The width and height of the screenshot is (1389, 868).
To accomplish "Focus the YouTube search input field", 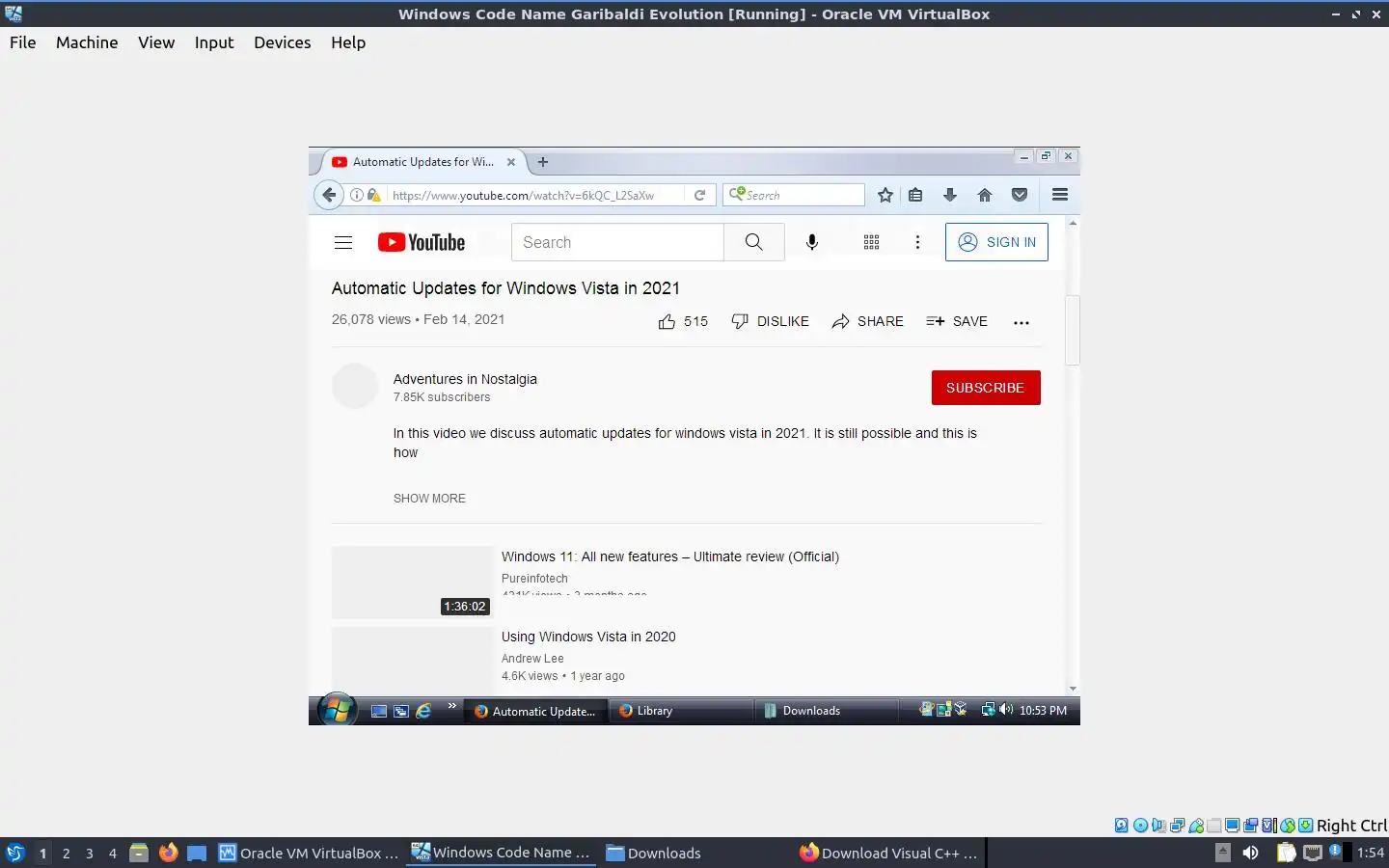I will pyautogui.click(x=617, y=242).
